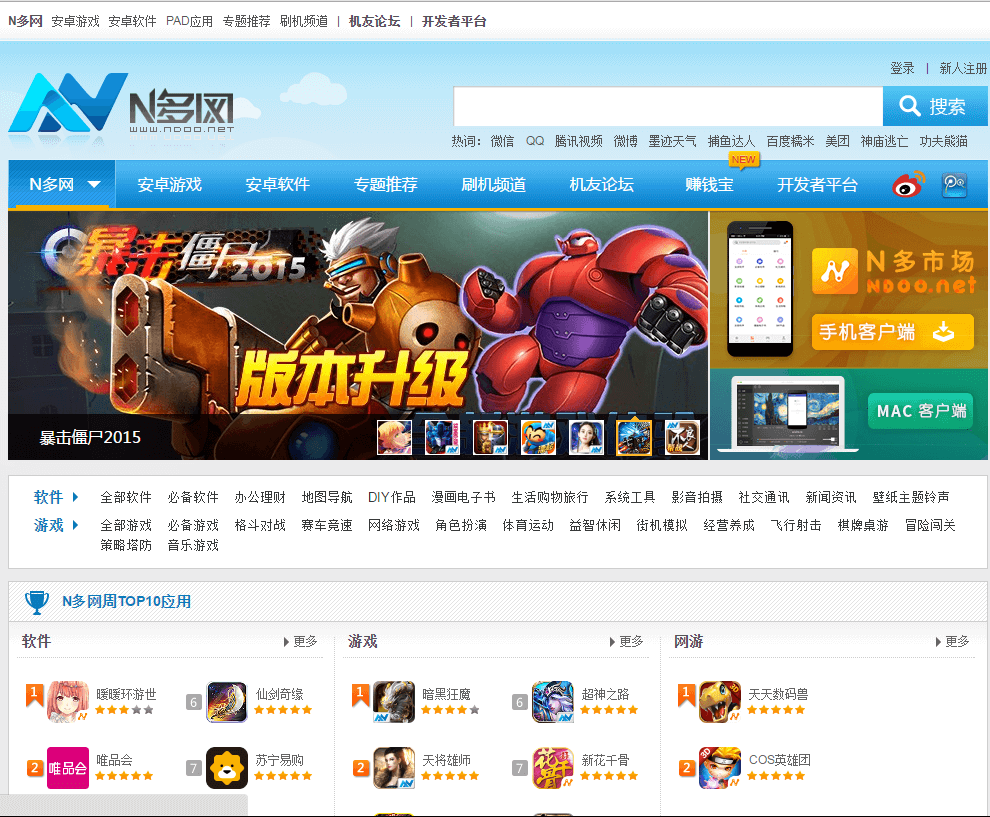Expand 更多 in the 网游 ranking column
This screenshot has width=990, height=817.
click(952, 641)
